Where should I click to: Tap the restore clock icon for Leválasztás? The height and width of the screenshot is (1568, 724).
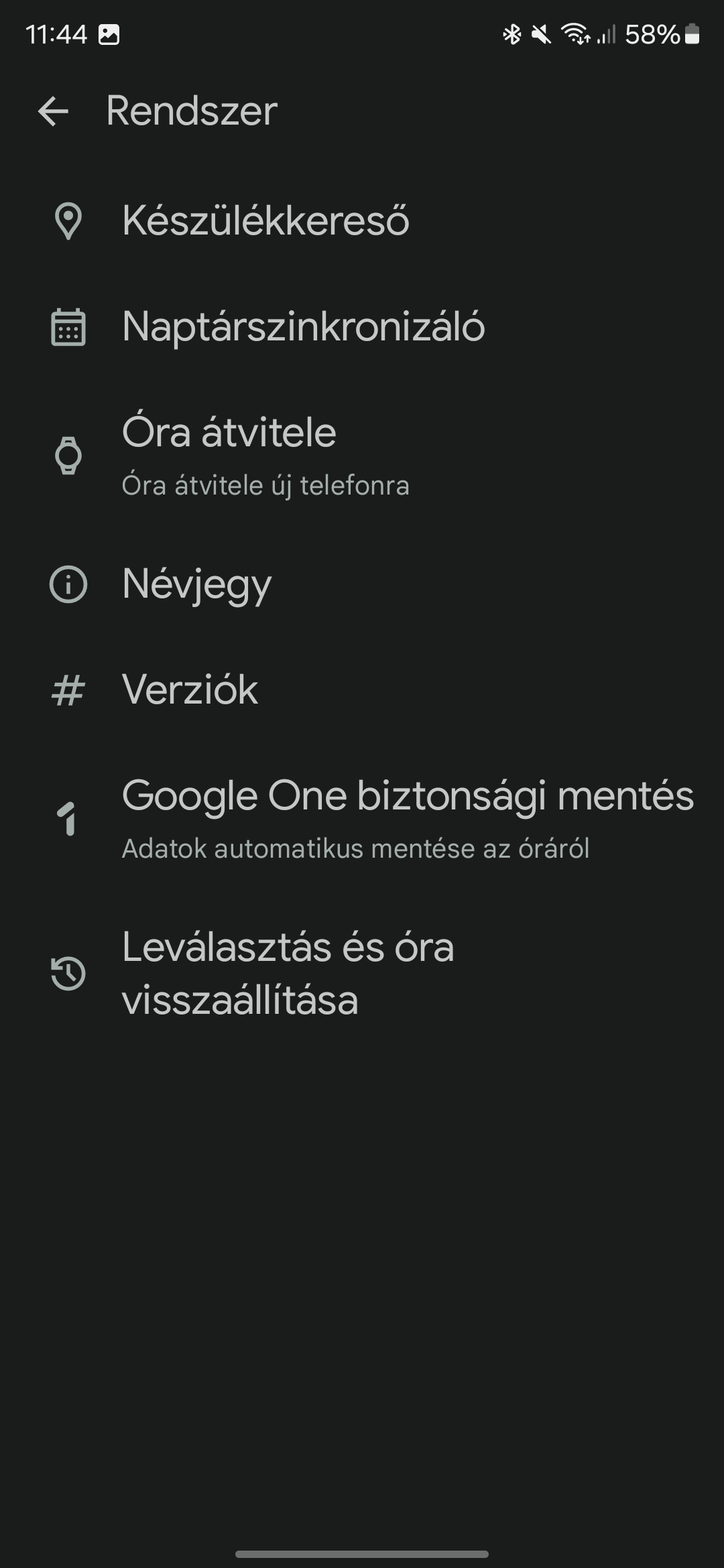click(68, 973)
